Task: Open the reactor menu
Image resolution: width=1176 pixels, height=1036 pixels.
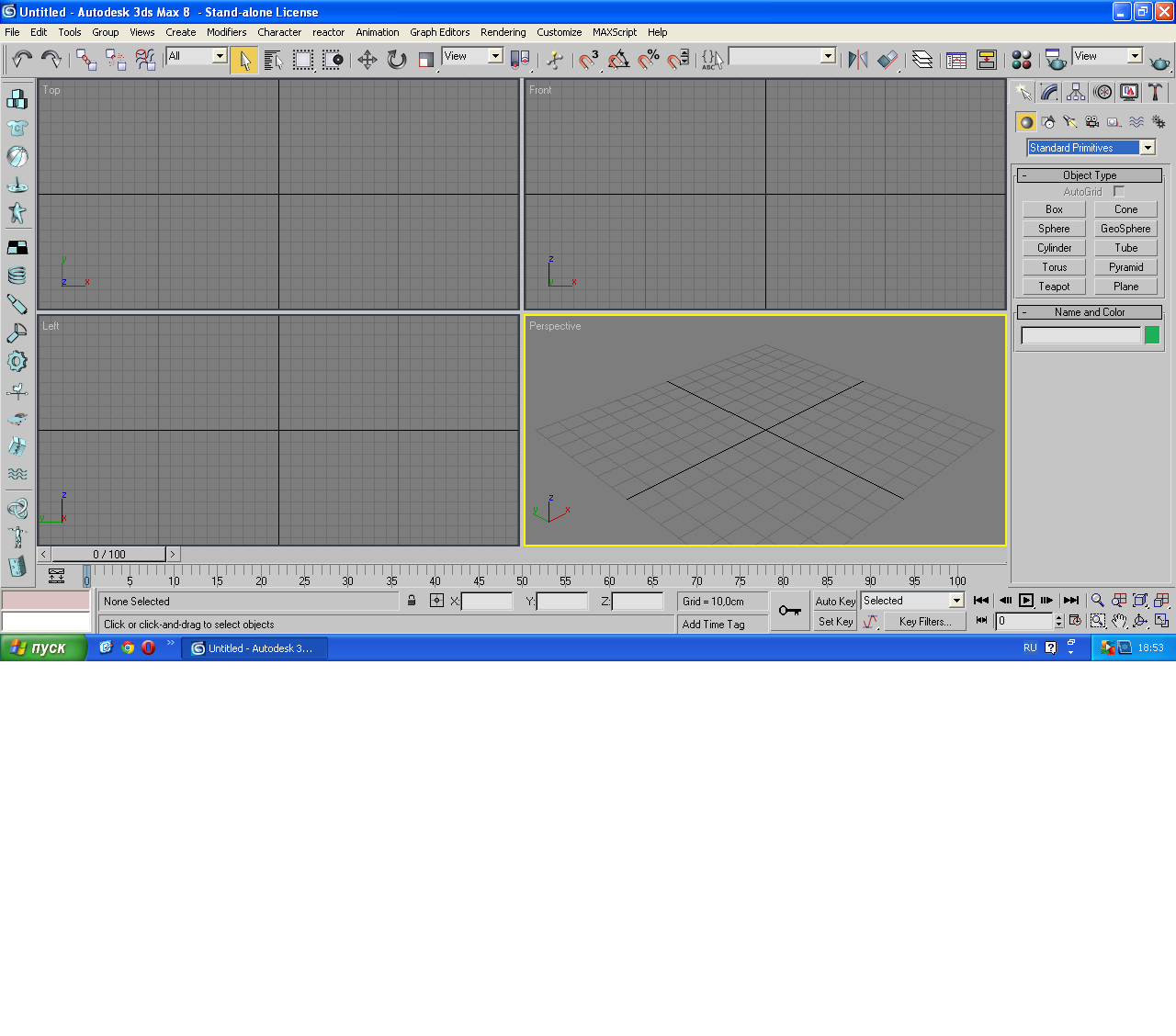Action: (328, 32)
